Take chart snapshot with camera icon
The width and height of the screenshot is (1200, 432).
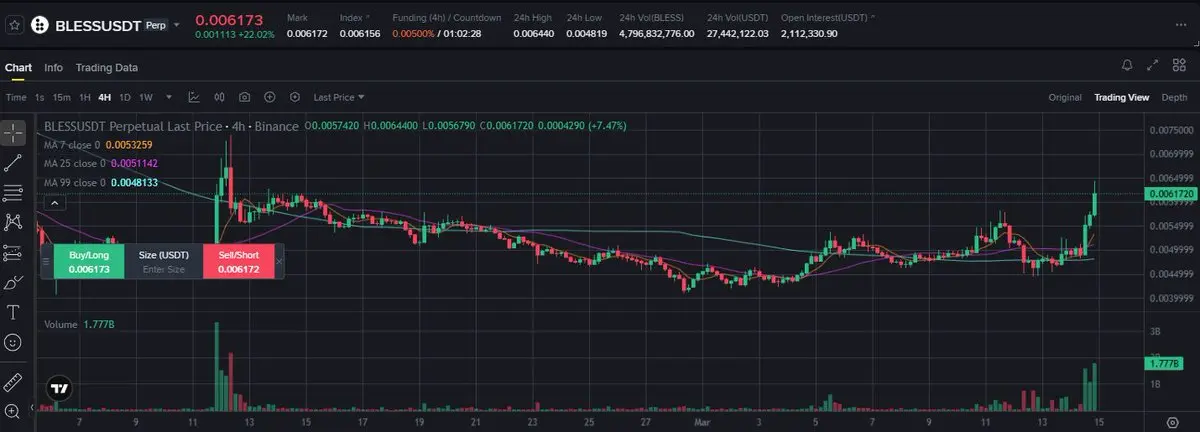tap(245, 97)
